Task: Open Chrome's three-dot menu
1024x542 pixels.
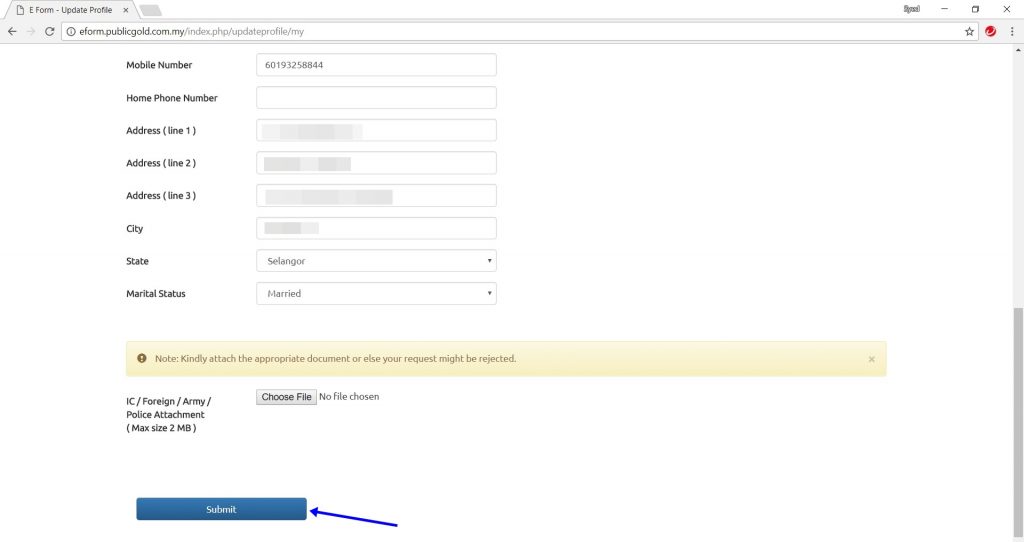Action: point(1012,31)
